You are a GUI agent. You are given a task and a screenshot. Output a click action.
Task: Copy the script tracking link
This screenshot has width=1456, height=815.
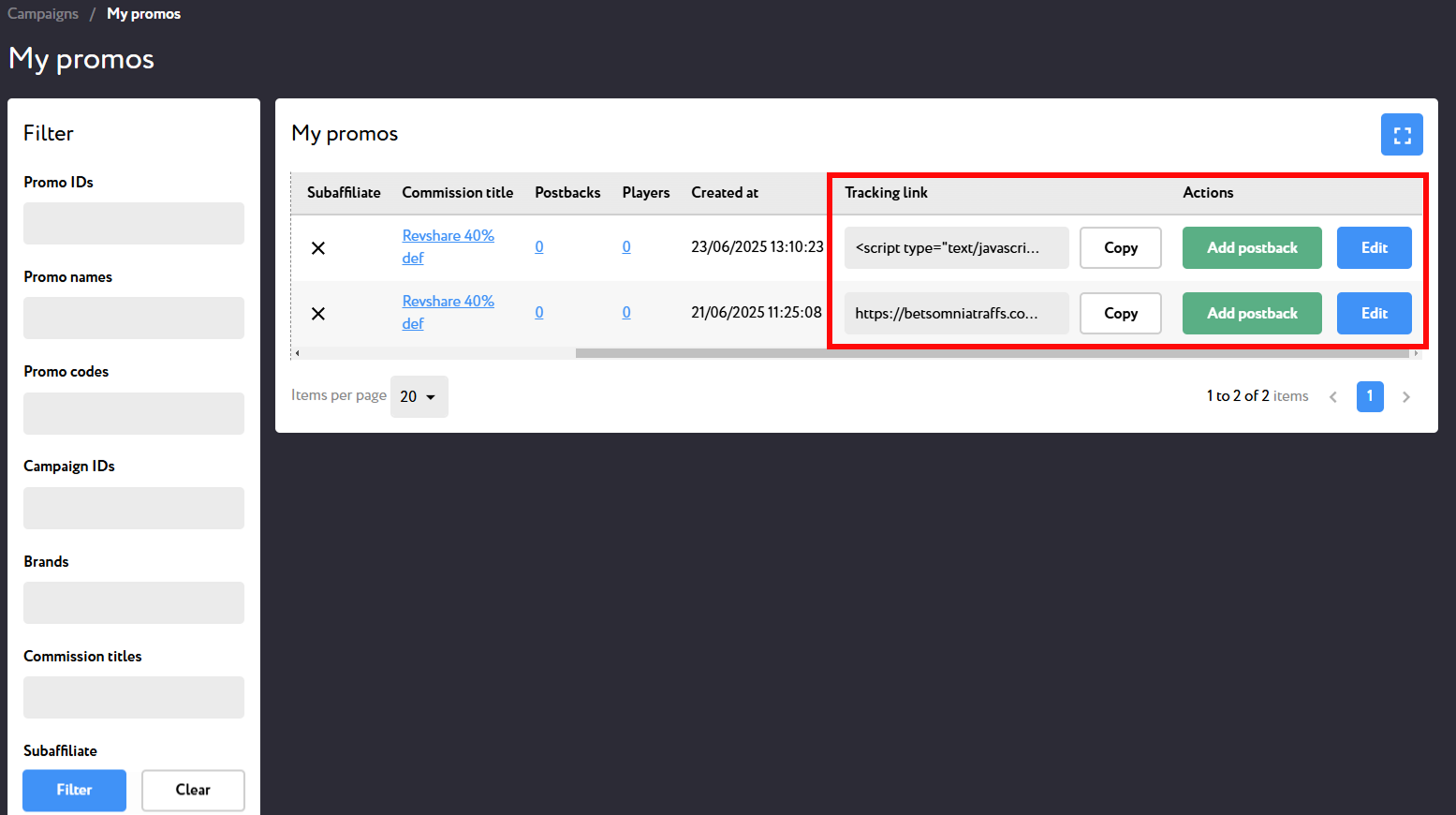1121,247
